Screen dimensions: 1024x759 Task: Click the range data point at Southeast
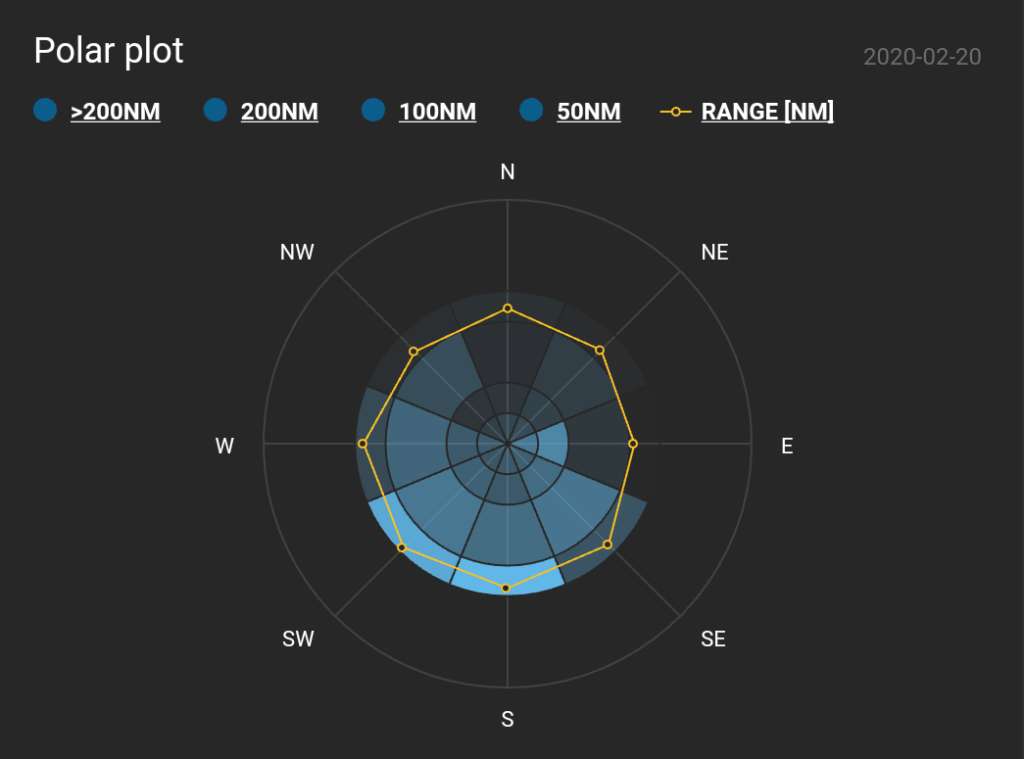pos(607,544)
